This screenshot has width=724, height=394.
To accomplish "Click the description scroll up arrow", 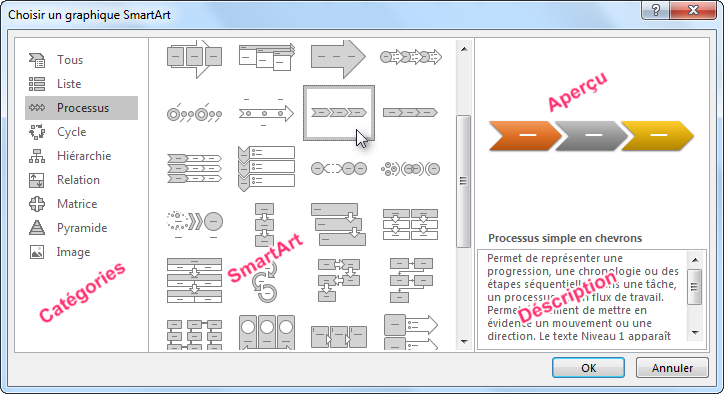I will [695, 260].
